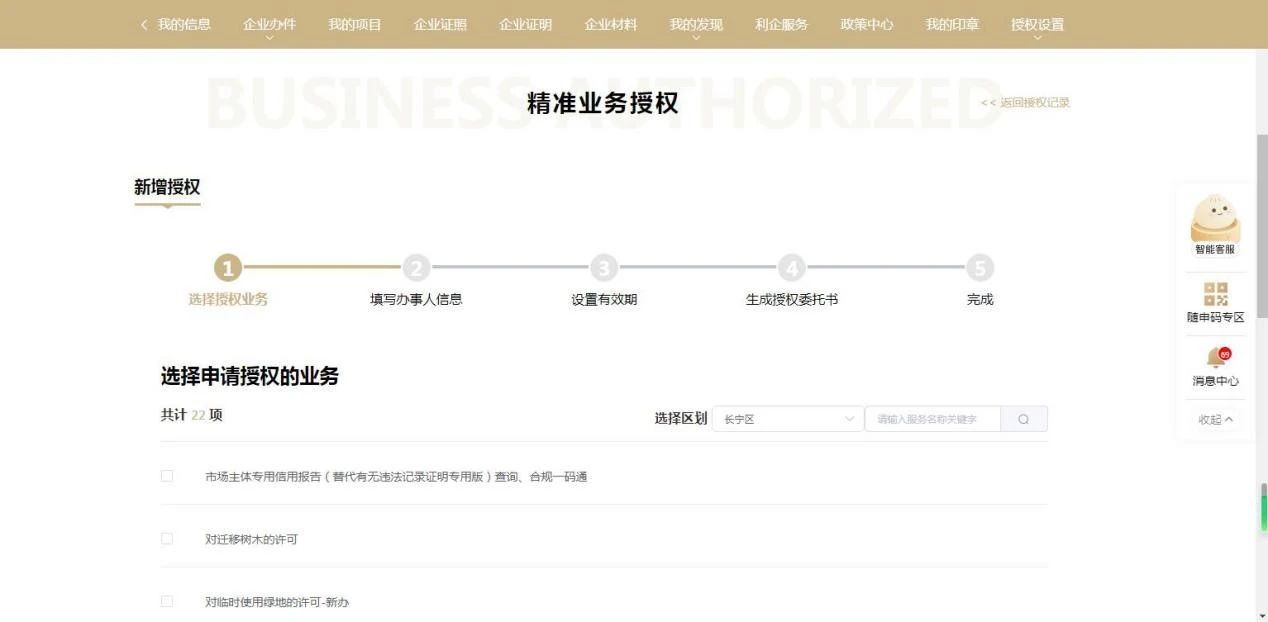This screenshot has height=622, width=1268.
Task: Click the page vertical scrollbar thumb
Action: pyautogui.click(x=1261, y=225)
